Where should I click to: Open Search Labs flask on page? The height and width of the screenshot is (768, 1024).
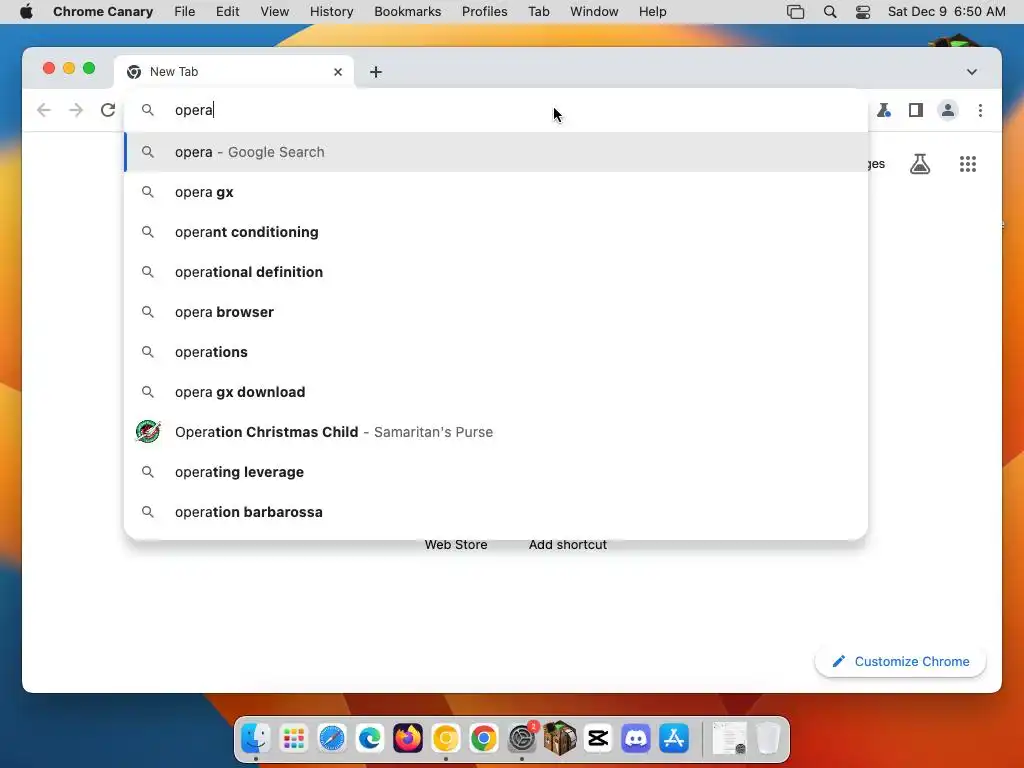tap(920, 164)
